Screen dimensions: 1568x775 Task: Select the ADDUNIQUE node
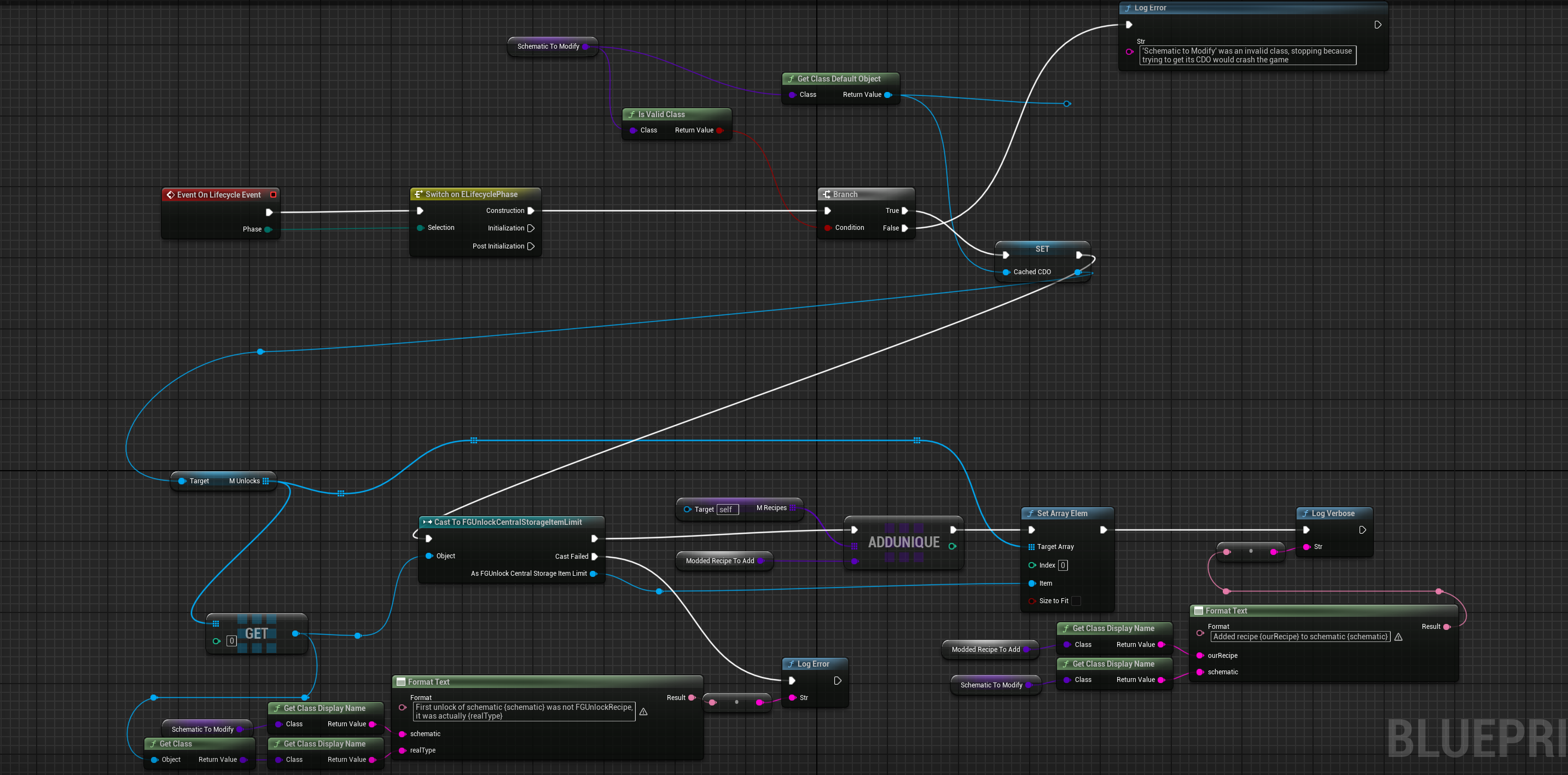point(903,542)
